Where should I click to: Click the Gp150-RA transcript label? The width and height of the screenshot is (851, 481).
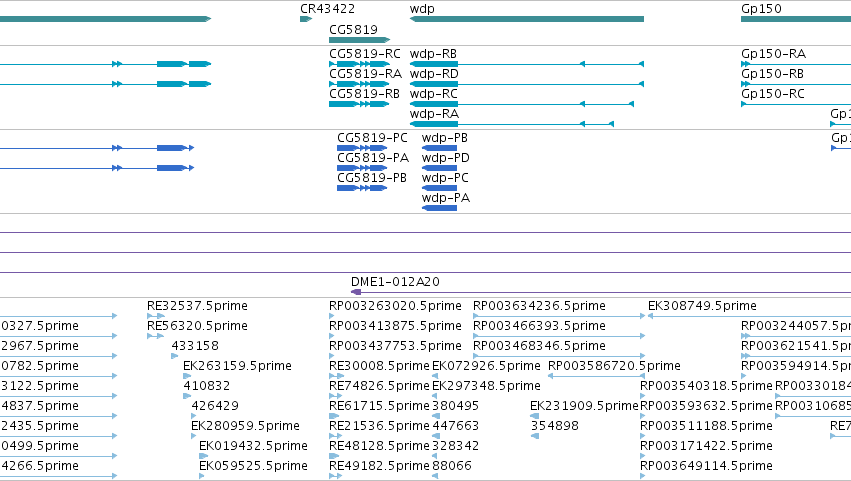(773, 54)
